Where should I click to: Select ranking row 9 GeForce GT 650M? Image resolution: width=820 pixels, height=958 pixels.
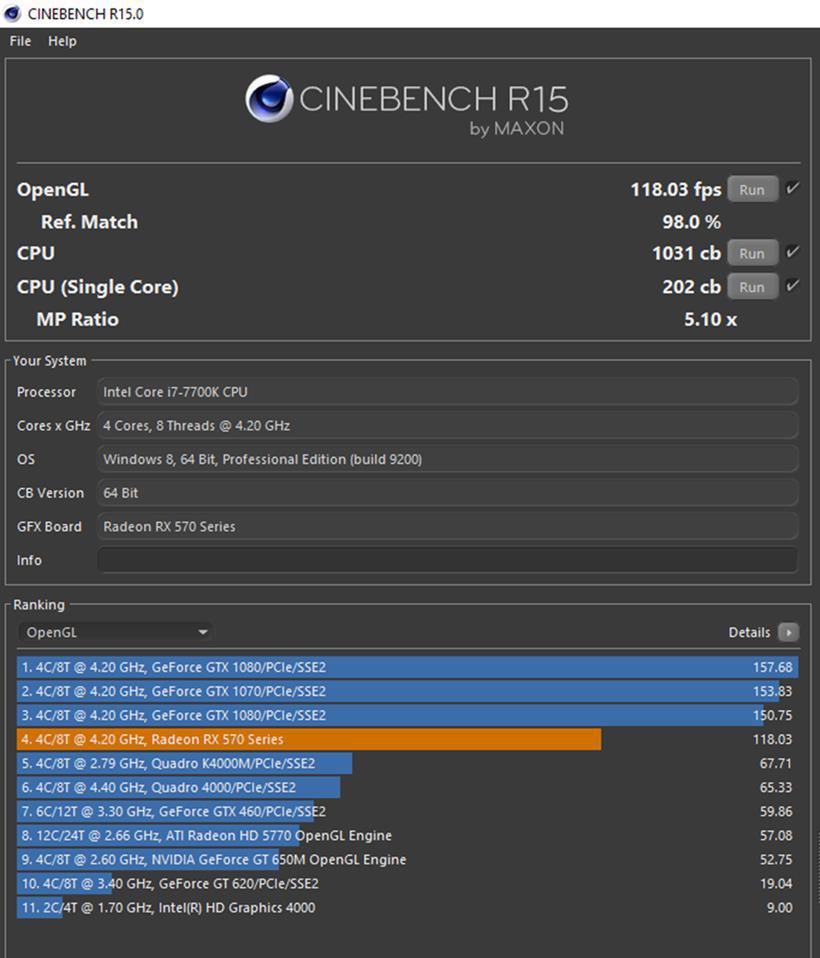pyautogui.click(x=408, y=860)
